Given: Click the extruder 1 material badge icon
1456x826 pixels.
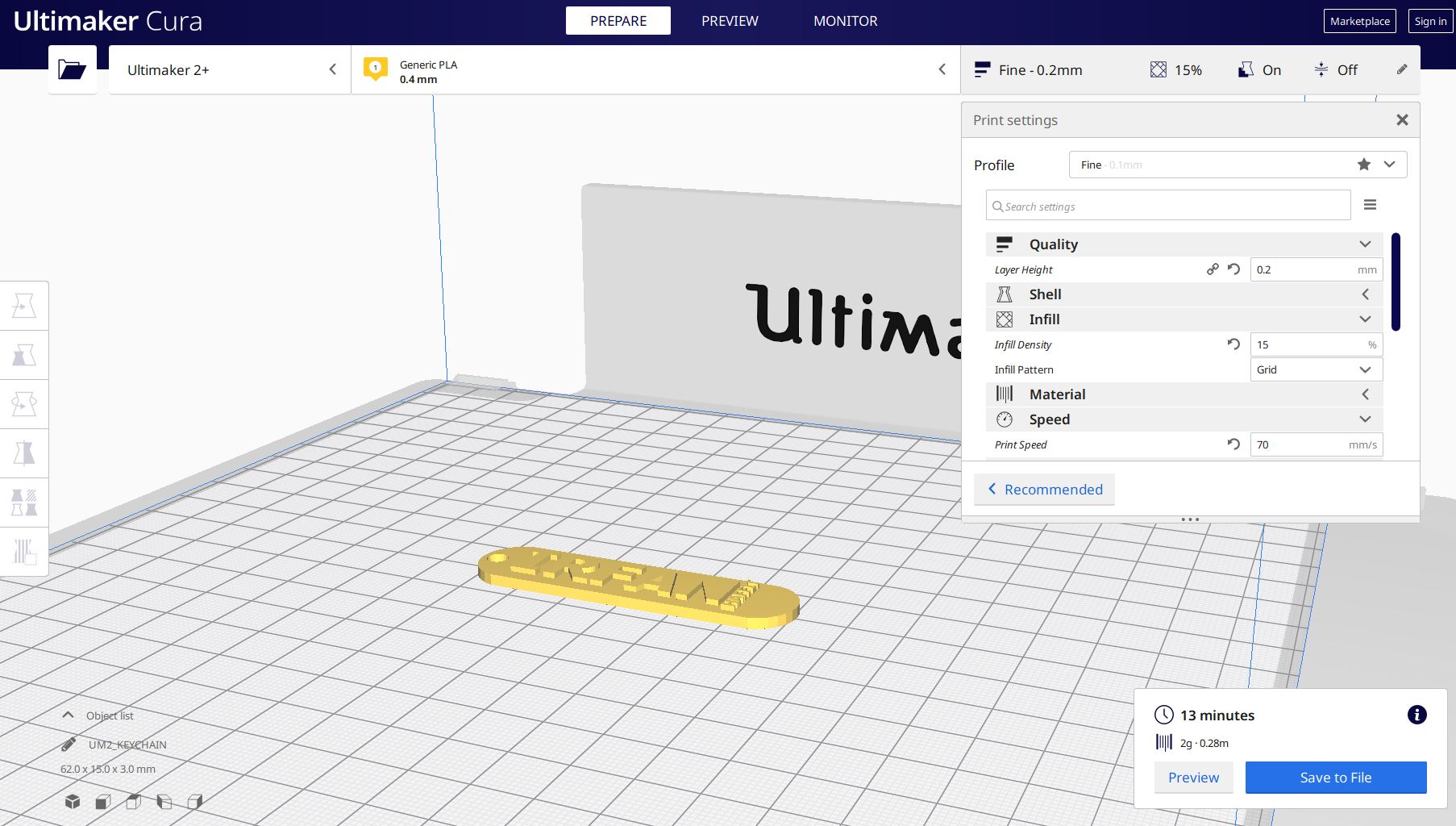Looking at the screenshot, I should [375, 69].
